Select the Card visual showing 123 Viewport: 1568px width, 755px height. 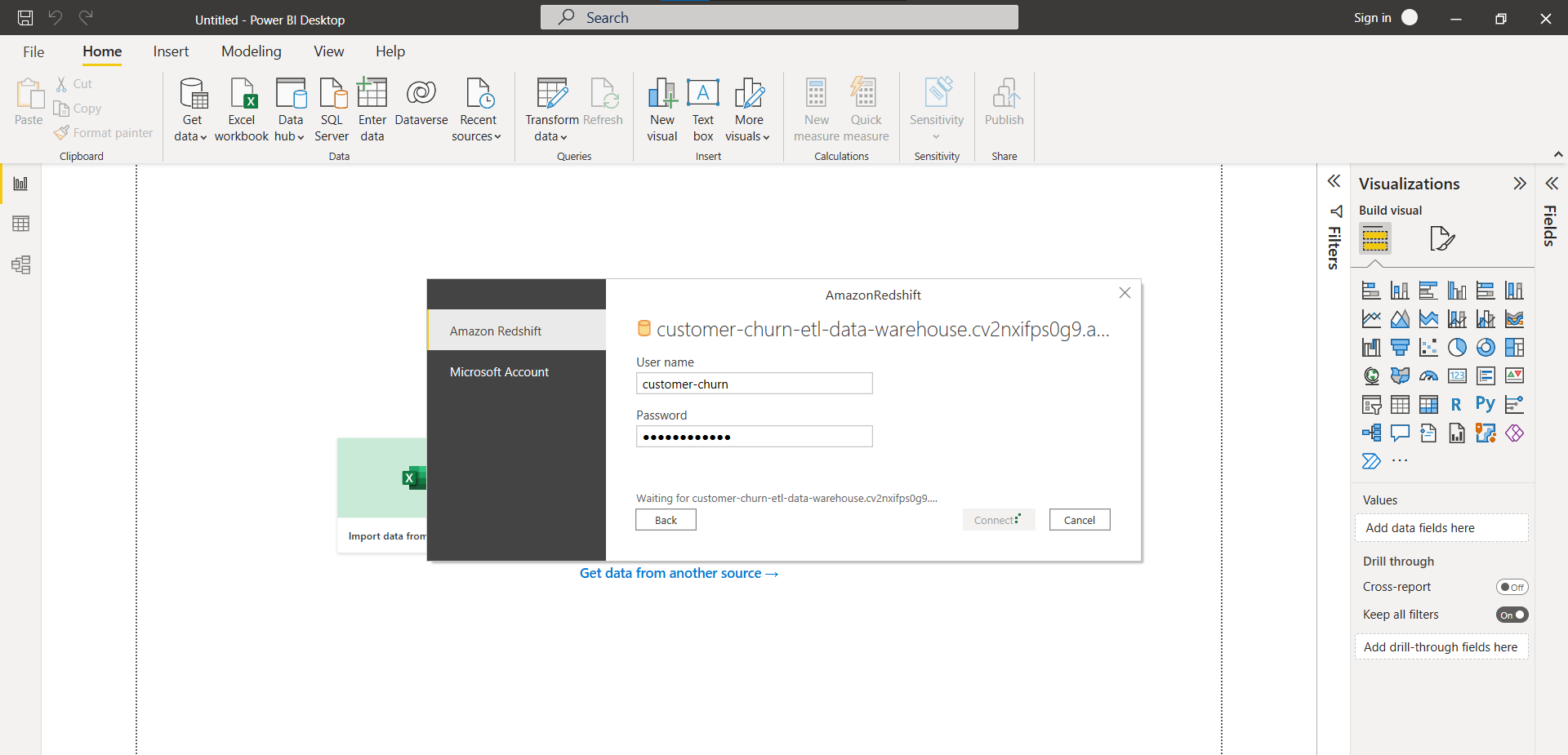[x=1457, y=376]
